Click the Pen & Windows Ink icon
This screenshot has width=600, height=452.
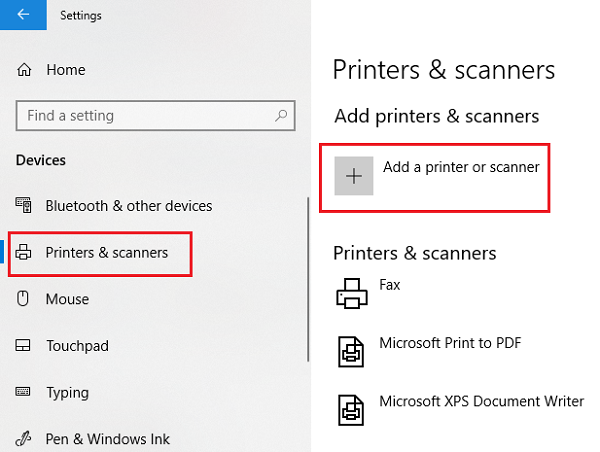click(25, 438)
